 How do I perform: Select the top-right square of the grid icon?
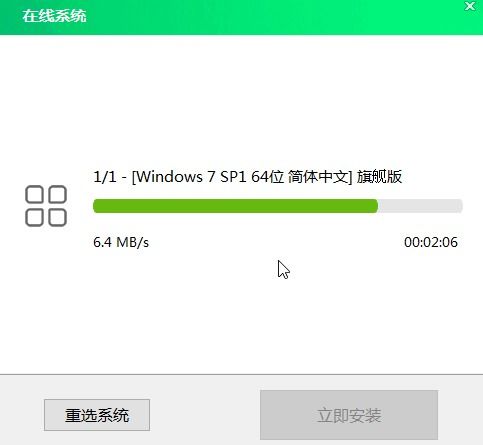(x=58, y=194)
